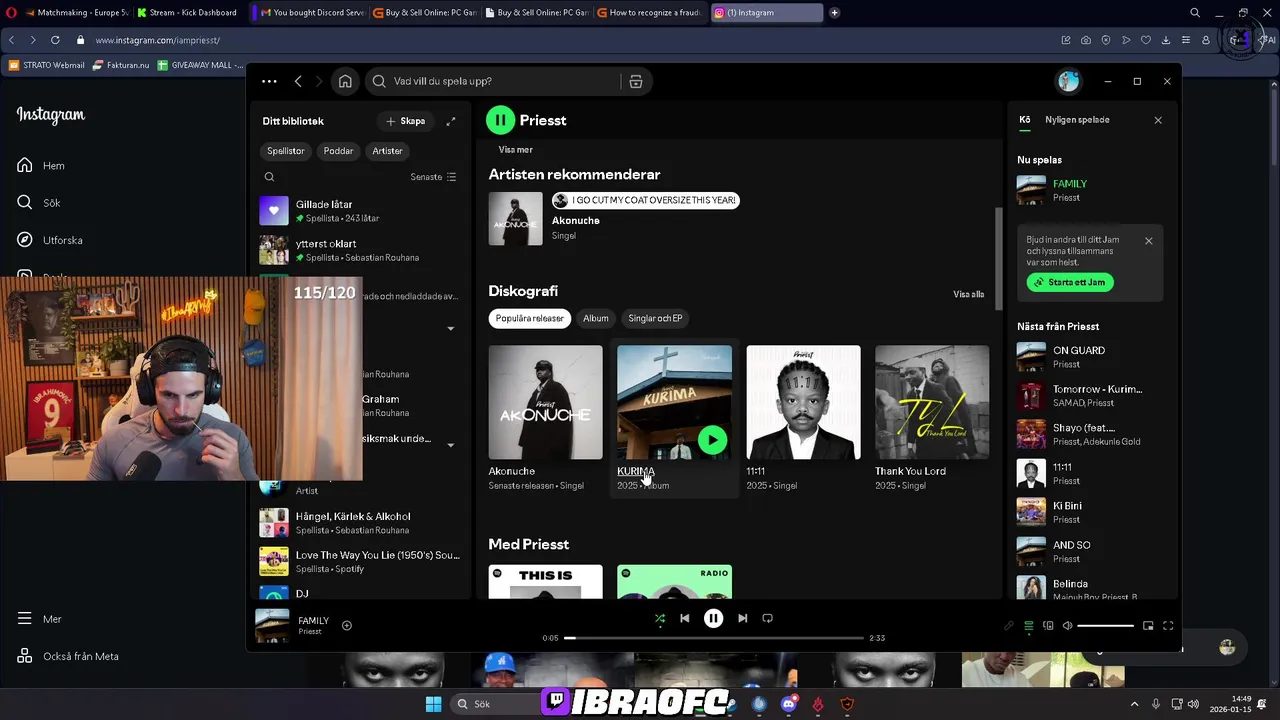Toggle repeat mode in the player
Screen dimensions: 1280x720
coord(767,618)
